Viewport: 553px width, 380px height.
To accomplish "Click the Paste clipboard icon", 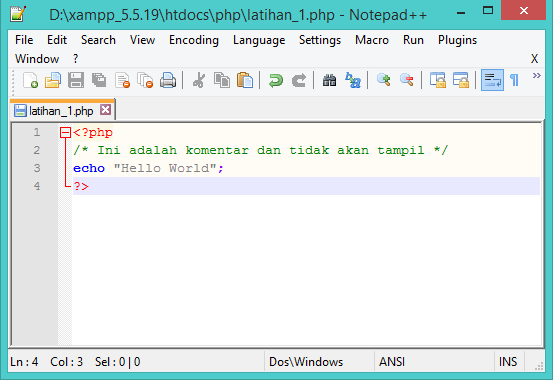I will pyautogui.click(x=245, y=80).
